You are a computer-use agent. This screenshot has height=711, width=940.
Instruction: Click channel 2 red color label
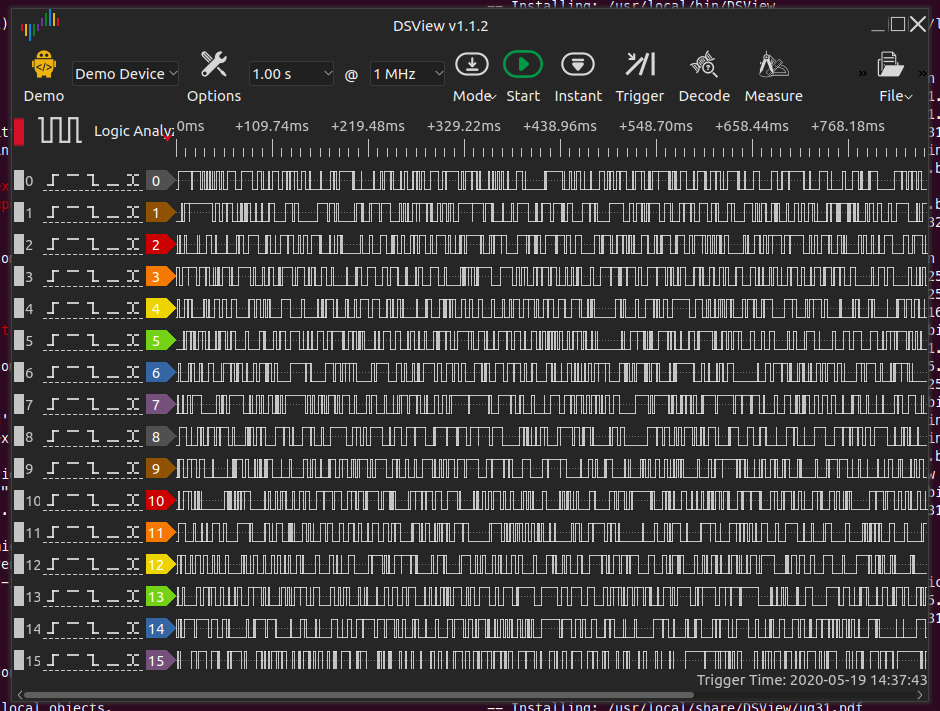point(159,245)
